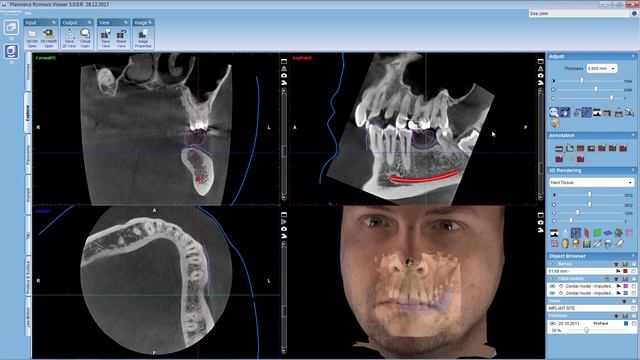Image resolution: width=640 pixels, height=360 pixels.
Task: Check the box for second Dental model row
Action: coord(633,293)
